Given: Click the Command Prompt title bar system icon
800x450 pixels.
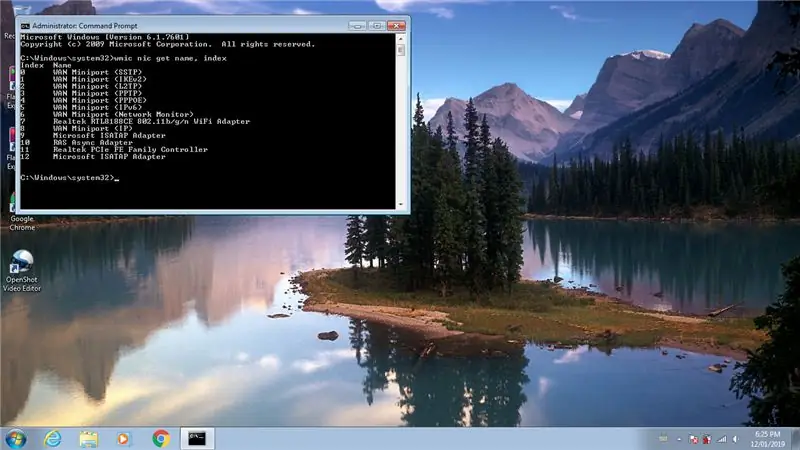Looking at the screenshot, I should [25, 26].
